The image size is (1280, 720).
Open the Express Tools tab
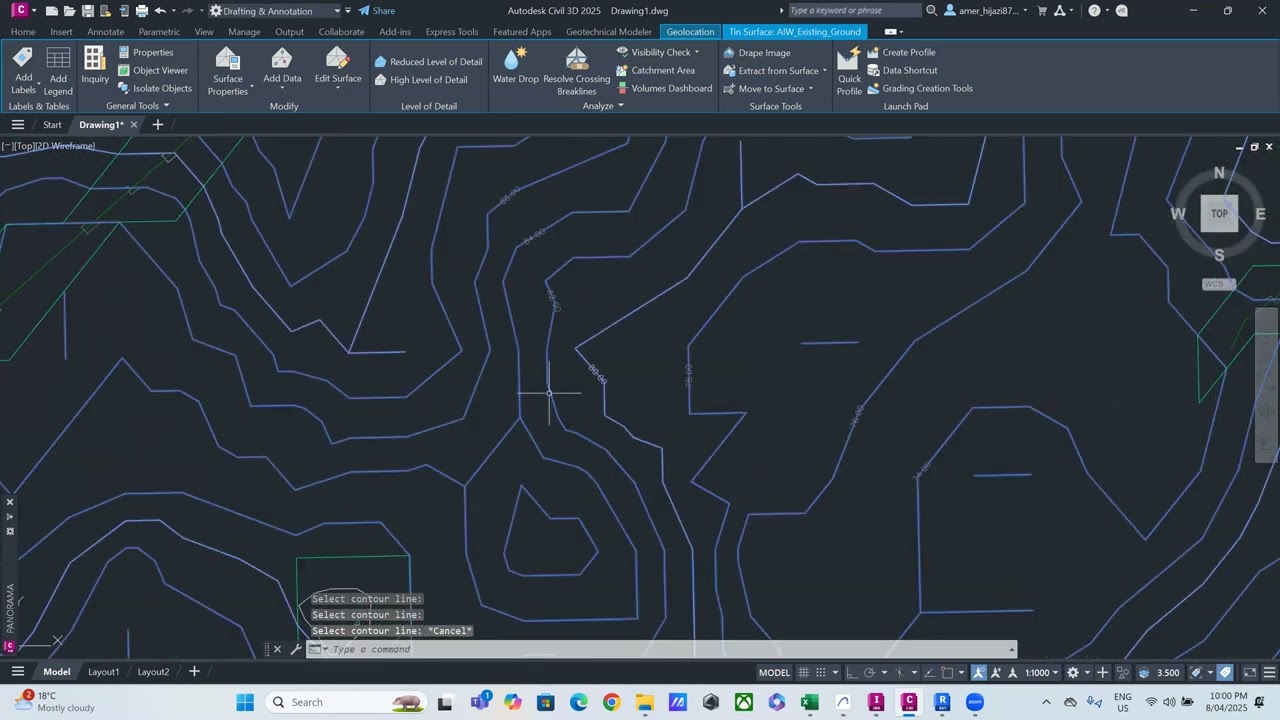452,32
